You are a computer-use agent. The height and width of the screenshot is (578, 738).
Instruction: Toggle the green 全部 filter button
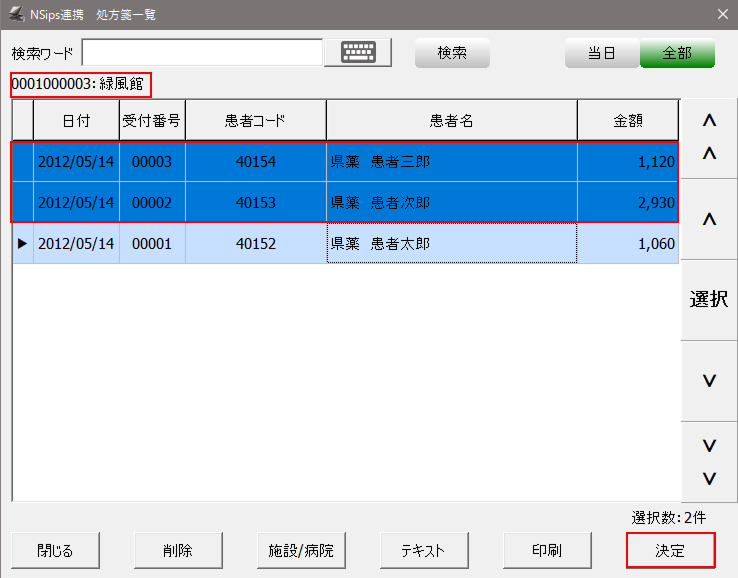coord(677,53)
